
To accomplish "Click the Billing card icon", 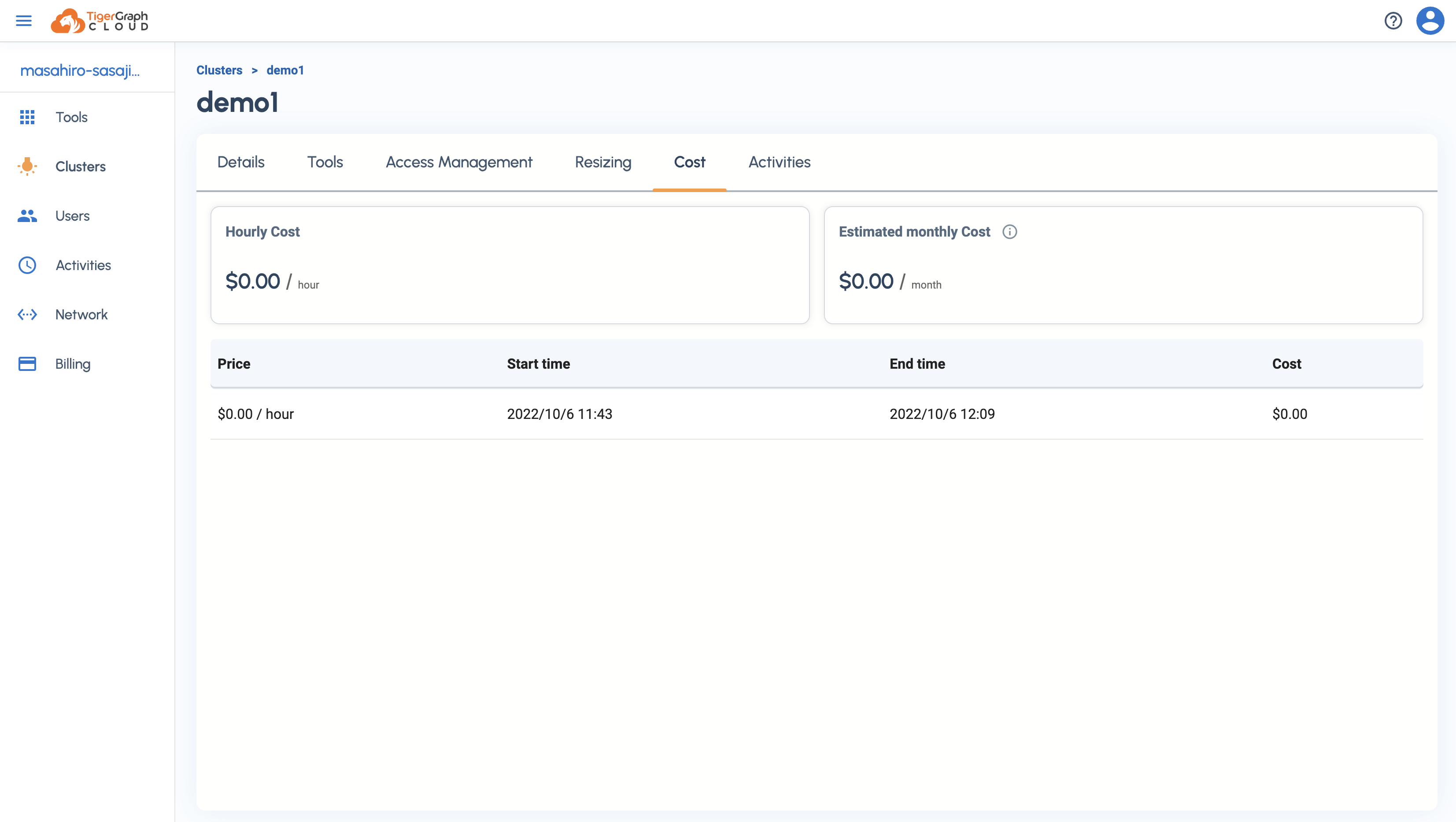I will coord(27,363).
